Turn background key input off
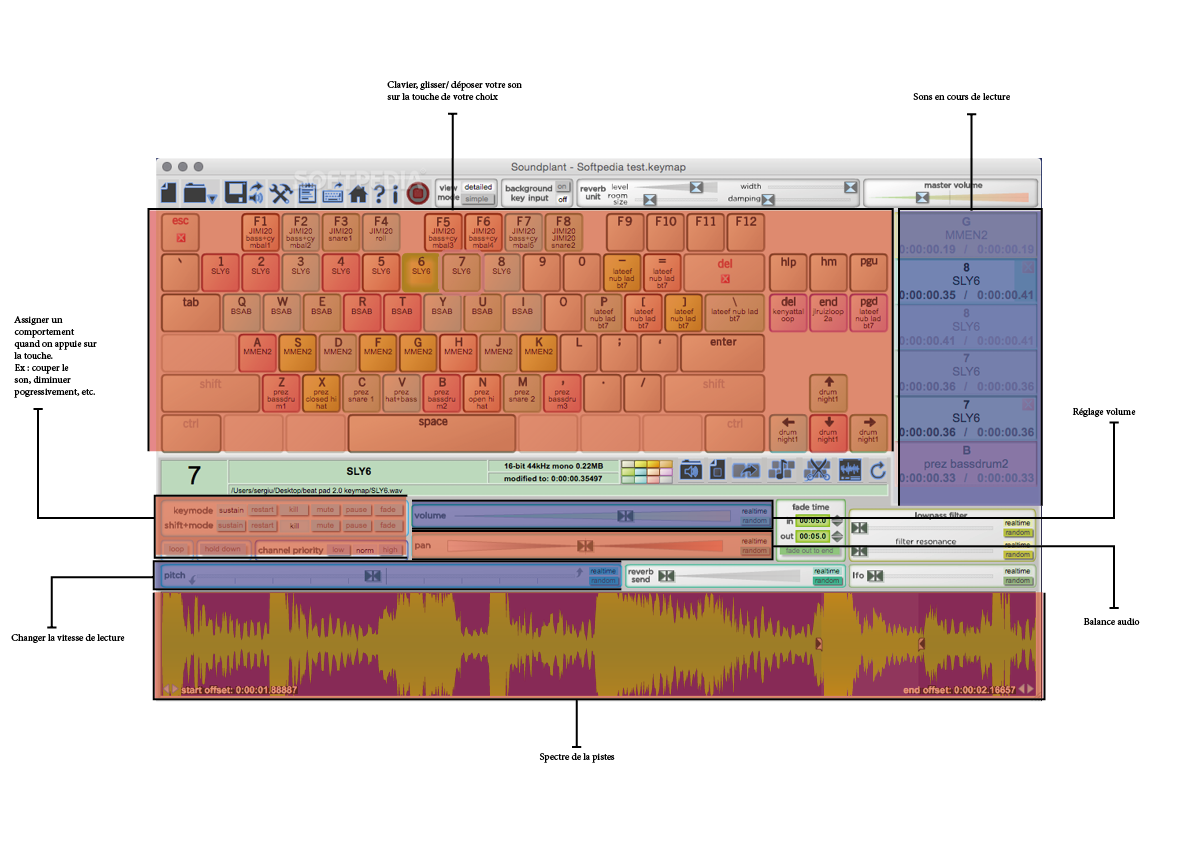Image resolution: width=1191 pixels, height=842 pixels. pos(563,199)
